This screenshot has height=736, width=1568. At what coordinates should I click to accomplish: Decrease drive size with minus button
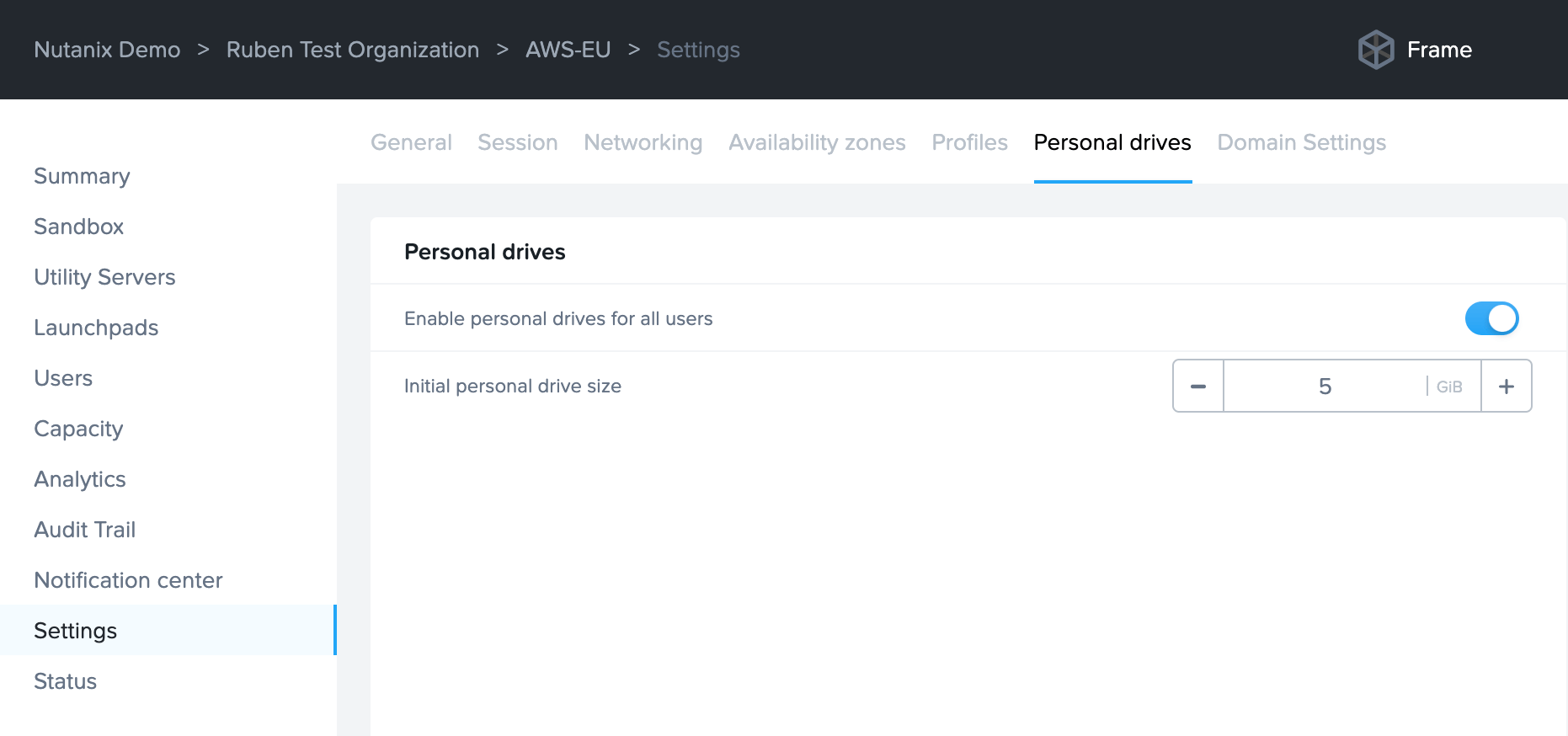tap(1197, 387)
